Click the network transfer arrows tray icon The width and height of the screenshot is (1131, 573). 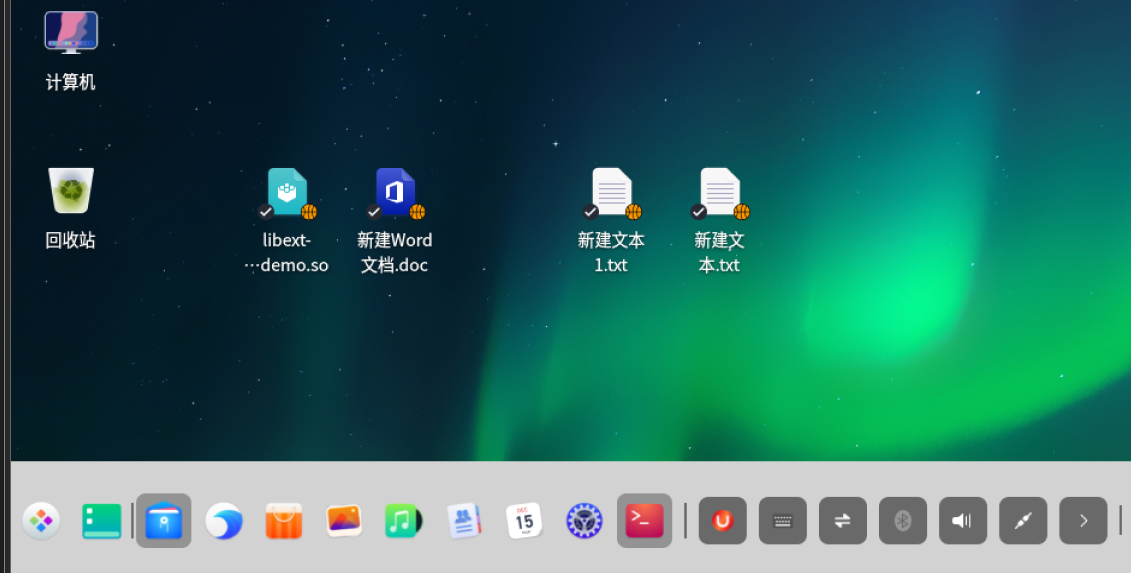(843, 521)
